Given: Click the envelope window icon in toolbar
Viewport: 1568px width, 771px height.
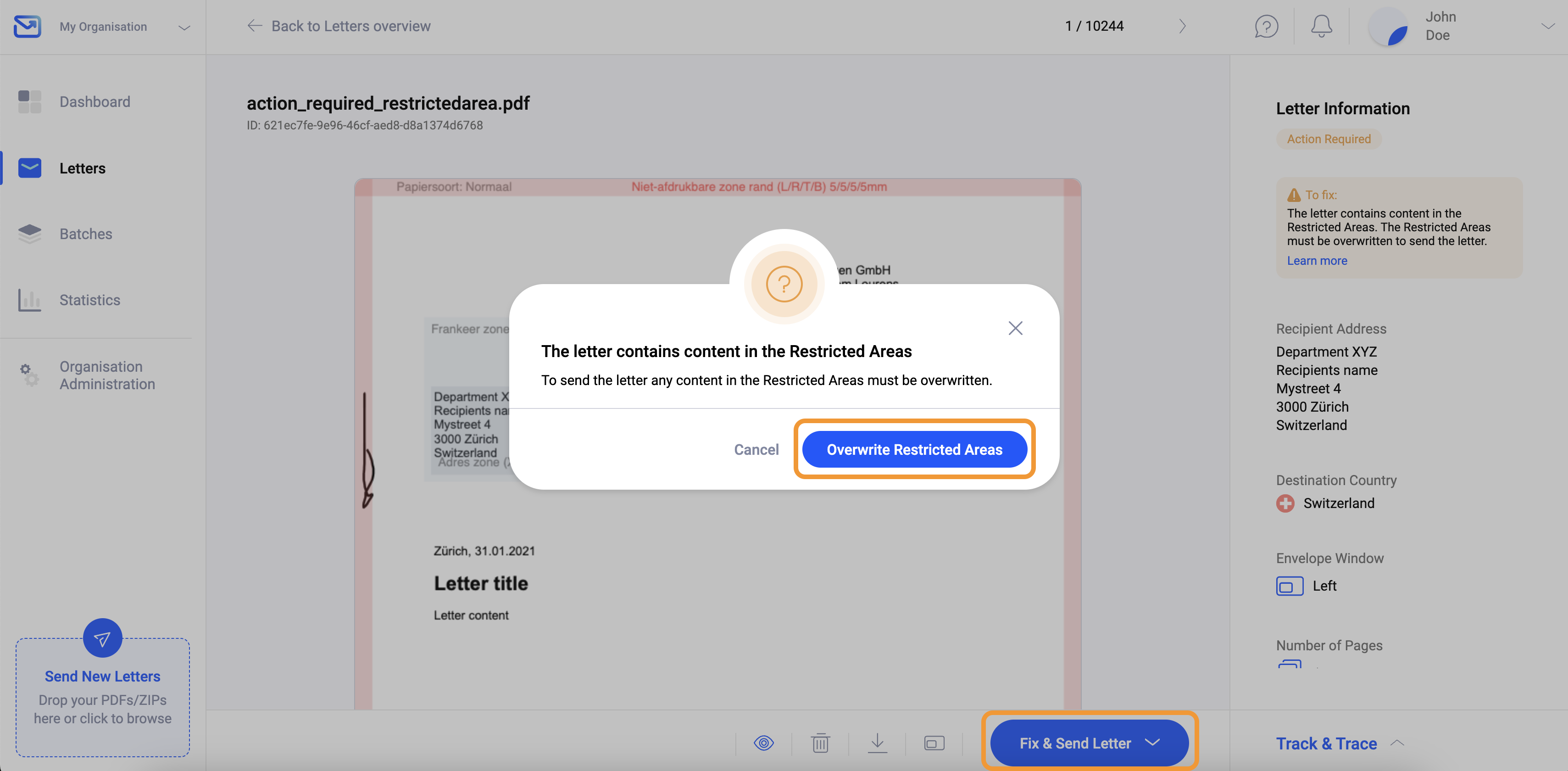Looking at the screenshot, I should [x=934, y=743].
